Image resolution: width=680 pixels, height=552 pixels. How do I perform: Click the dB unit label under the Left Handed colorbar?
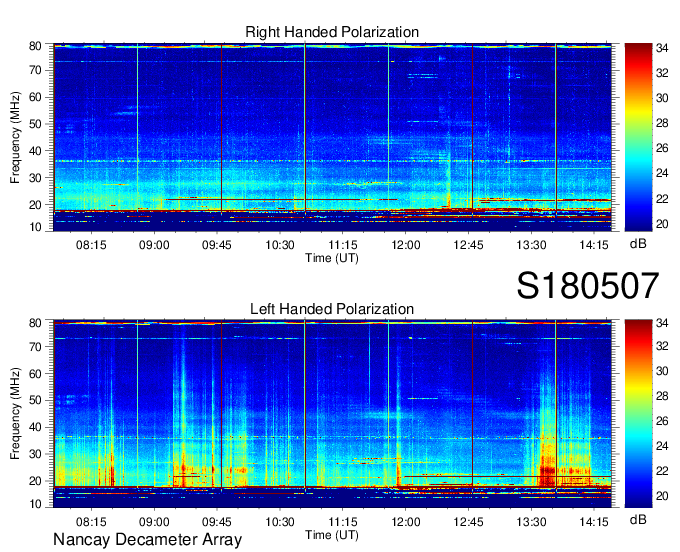pos(638,519)
